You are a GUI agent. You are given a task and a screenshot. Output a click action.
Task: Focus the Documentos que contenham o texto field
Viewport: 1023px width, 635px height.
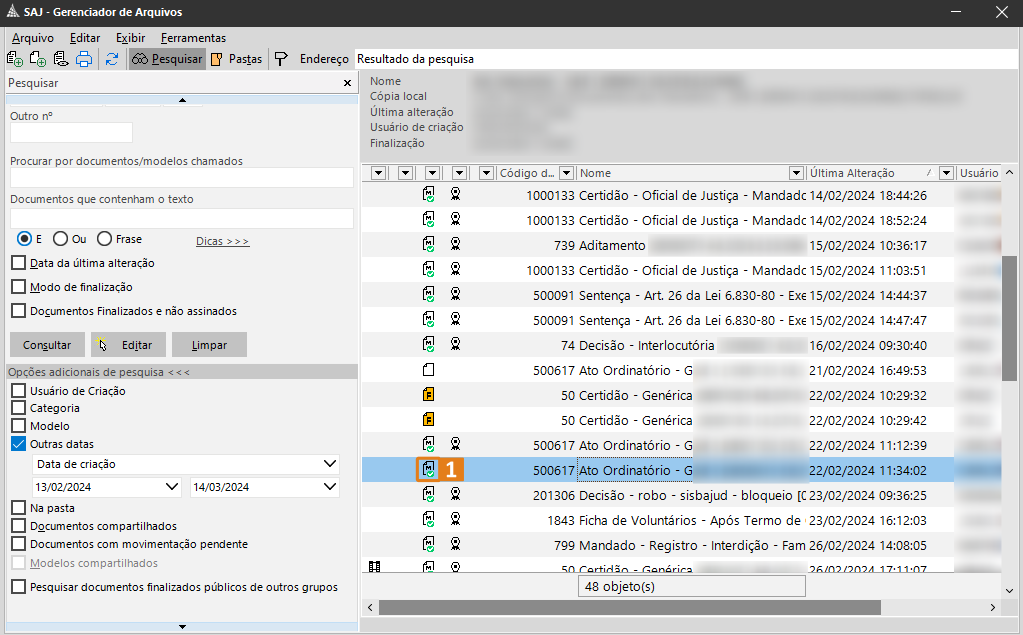[181, 218]
